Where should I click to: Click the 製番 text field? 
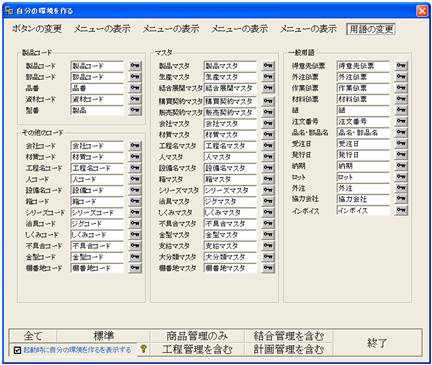(x=97, y=110)
